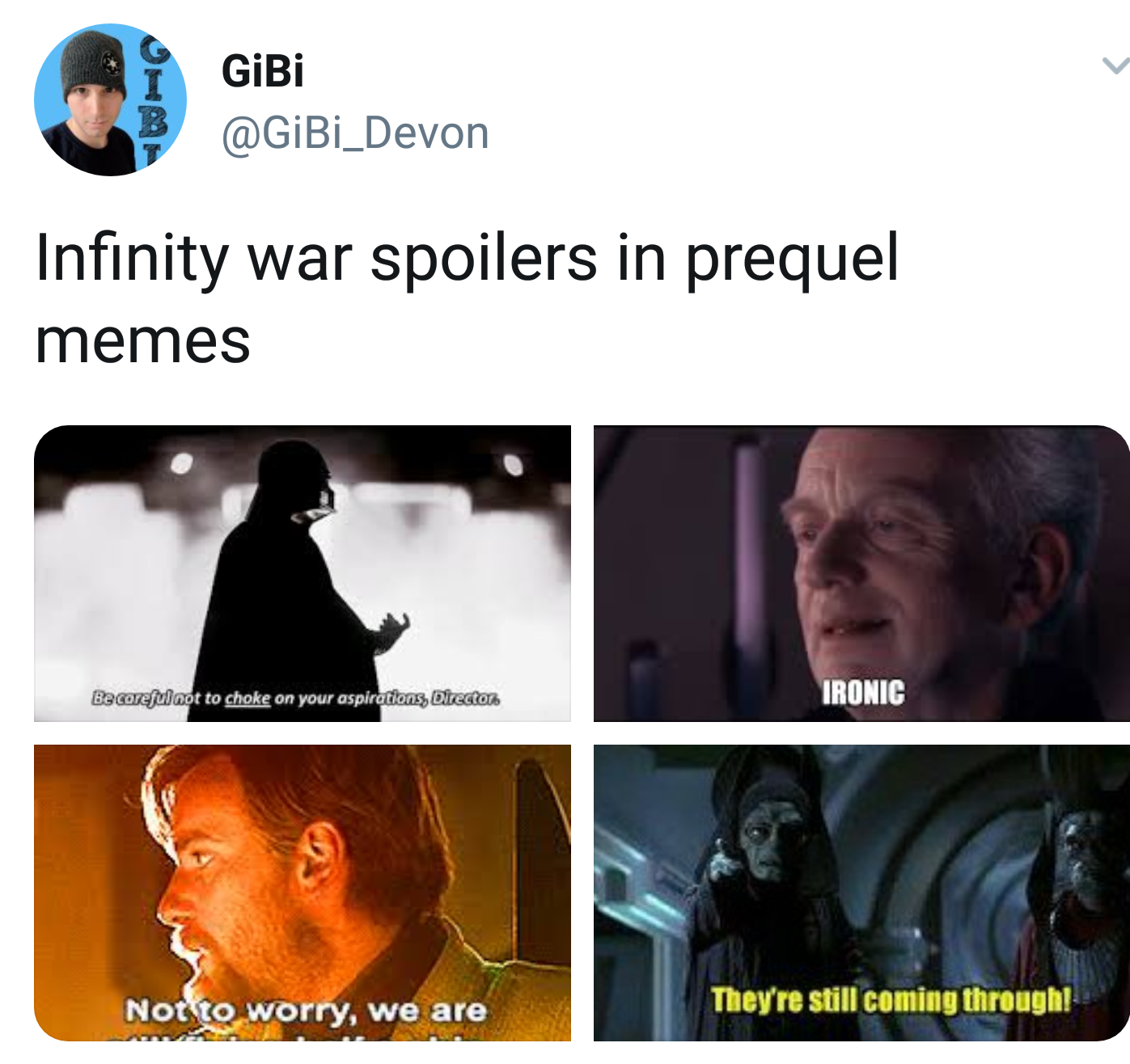This screenshot has width=1130, height=1064.
Task: Click the 'choke on your aspirations' caption
Action: click(x=294, y=698)
